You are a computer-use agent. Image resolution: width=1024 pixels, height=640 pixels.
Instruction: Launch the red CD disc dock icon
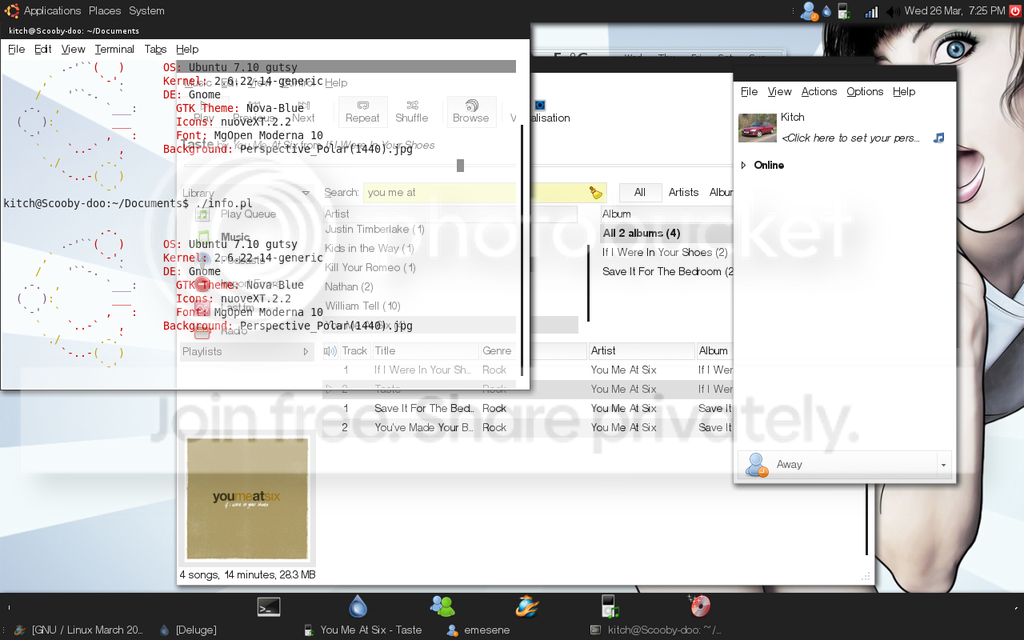pos(699,605)
